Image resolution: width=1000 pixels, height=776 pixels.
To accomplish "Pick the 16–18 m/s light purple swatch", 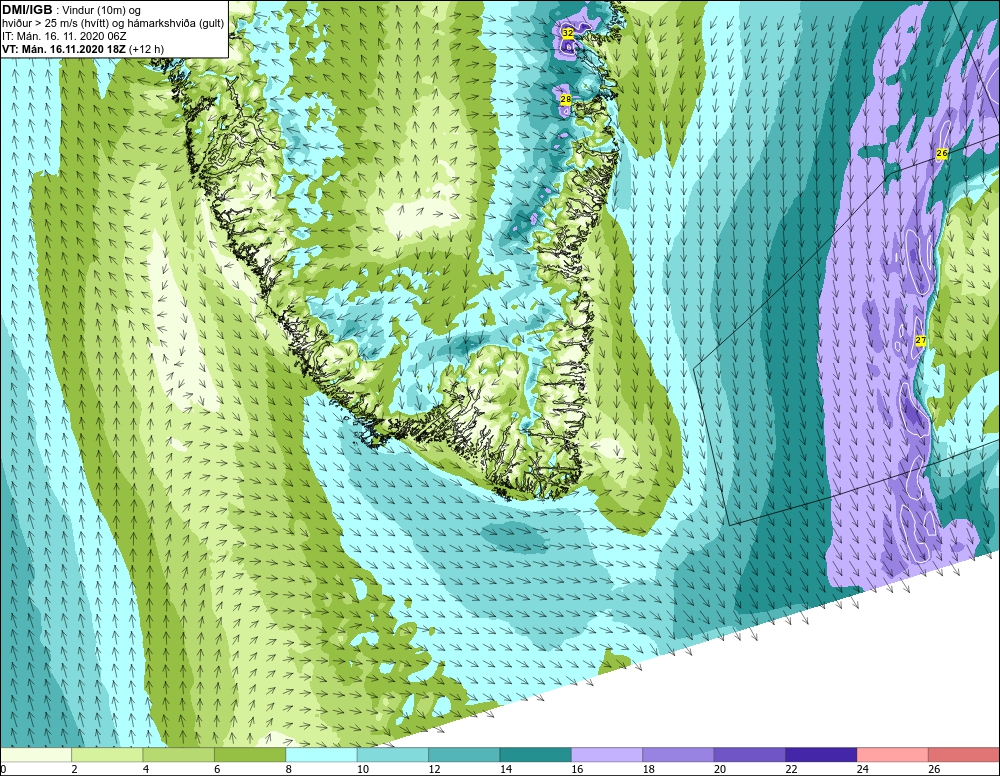I will 607,755.
